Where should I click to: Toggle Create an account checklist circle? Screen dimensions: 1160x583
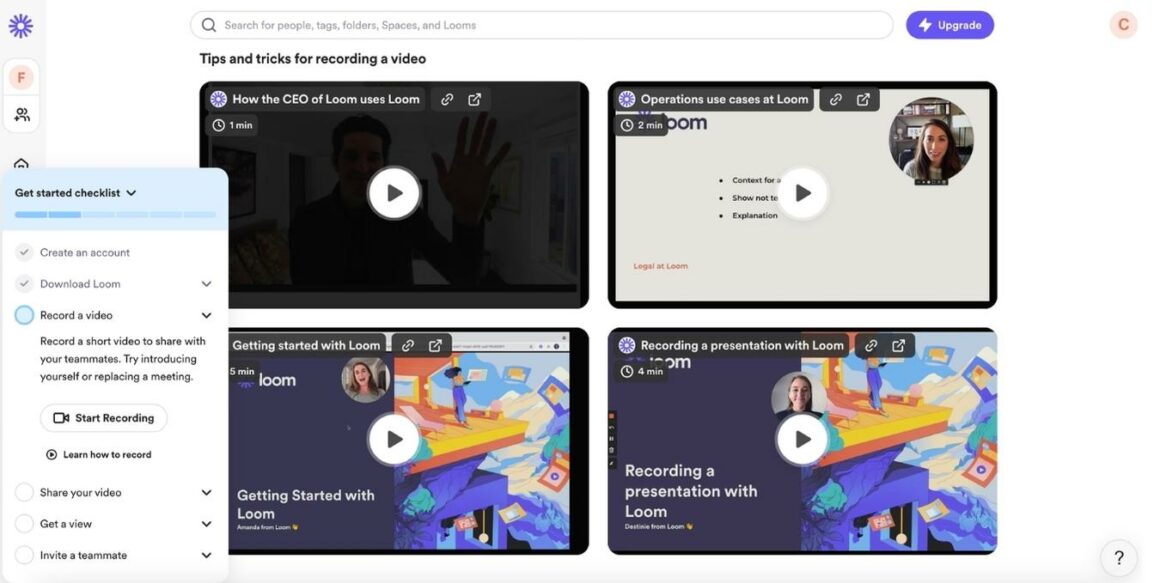24,252
